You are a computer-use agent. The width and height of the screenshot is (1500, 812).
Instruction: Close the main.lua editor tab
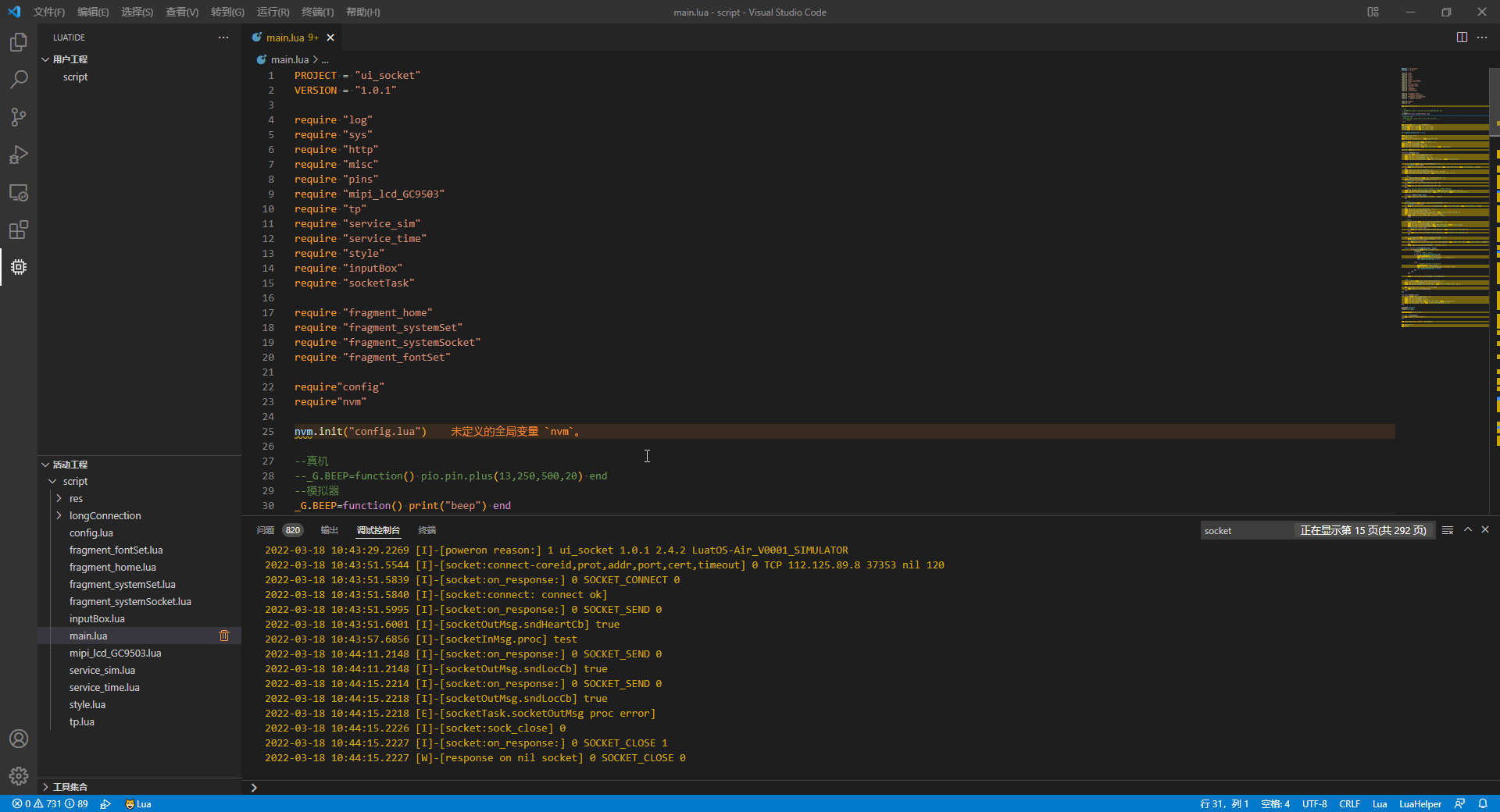(330, 37)
